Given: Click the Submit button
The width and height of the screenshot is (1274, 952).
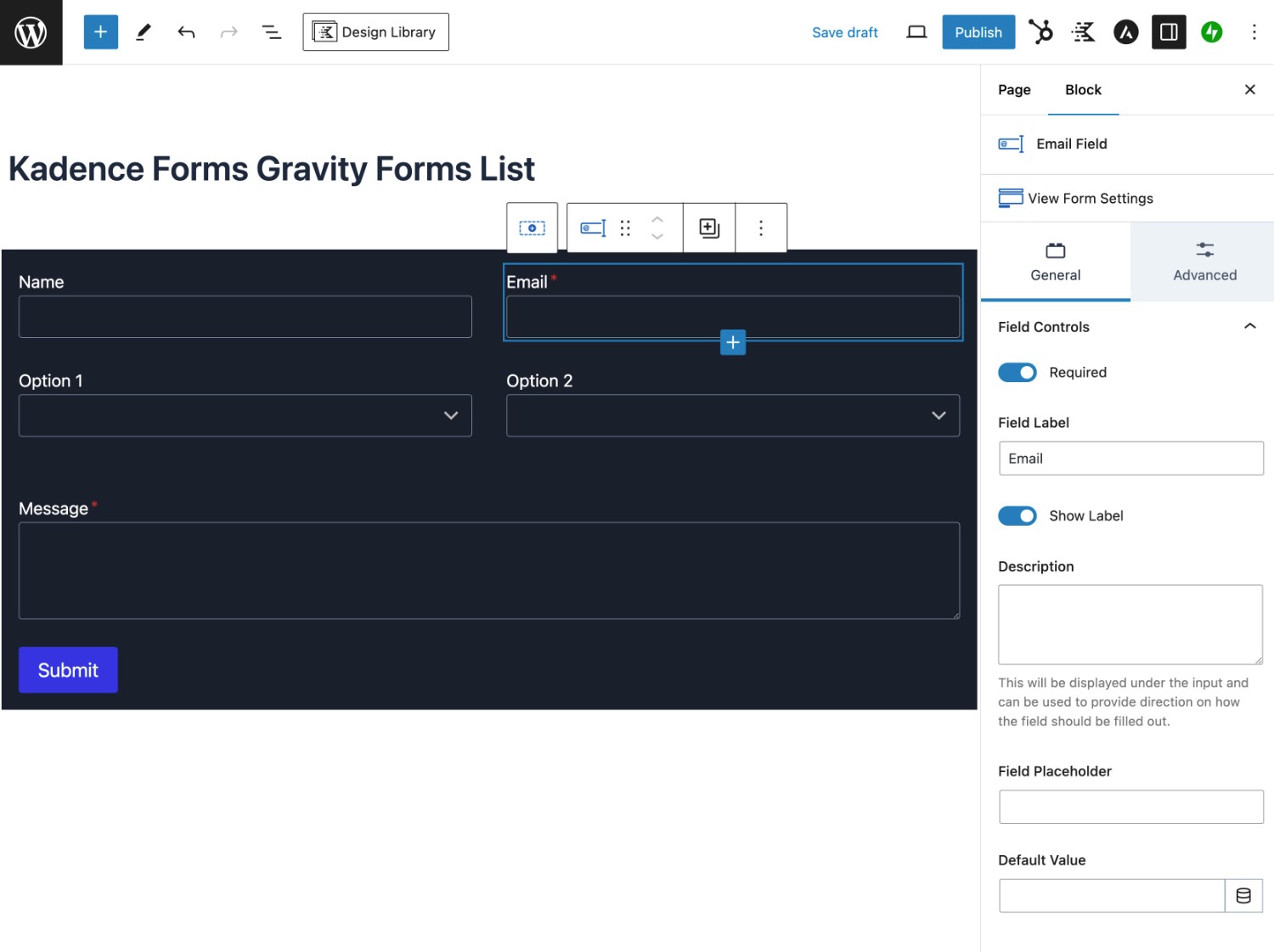Looking at the screenshot, I should (68, 670).
